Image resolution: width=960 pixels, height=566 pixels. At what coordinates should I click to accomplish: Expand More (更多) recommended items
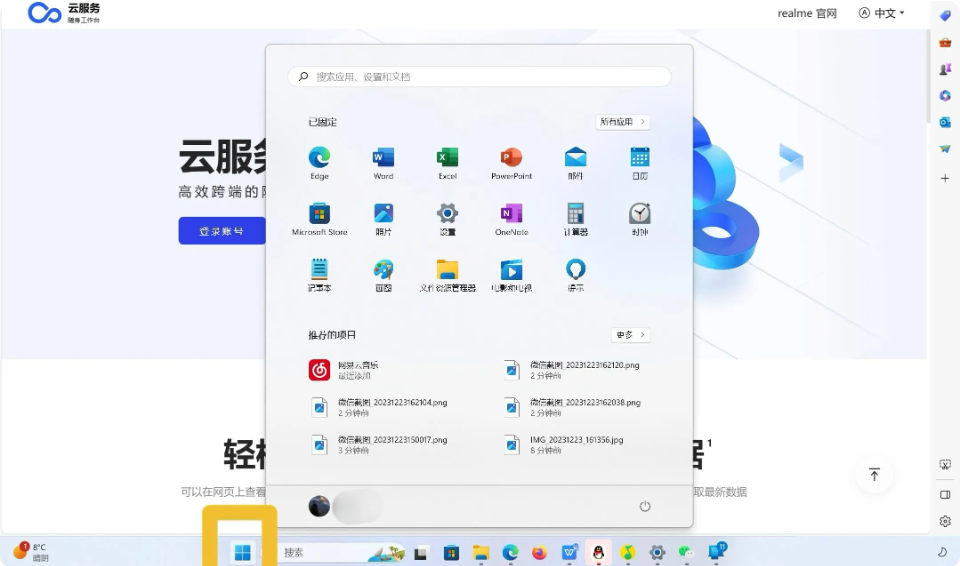pos(630,335)
